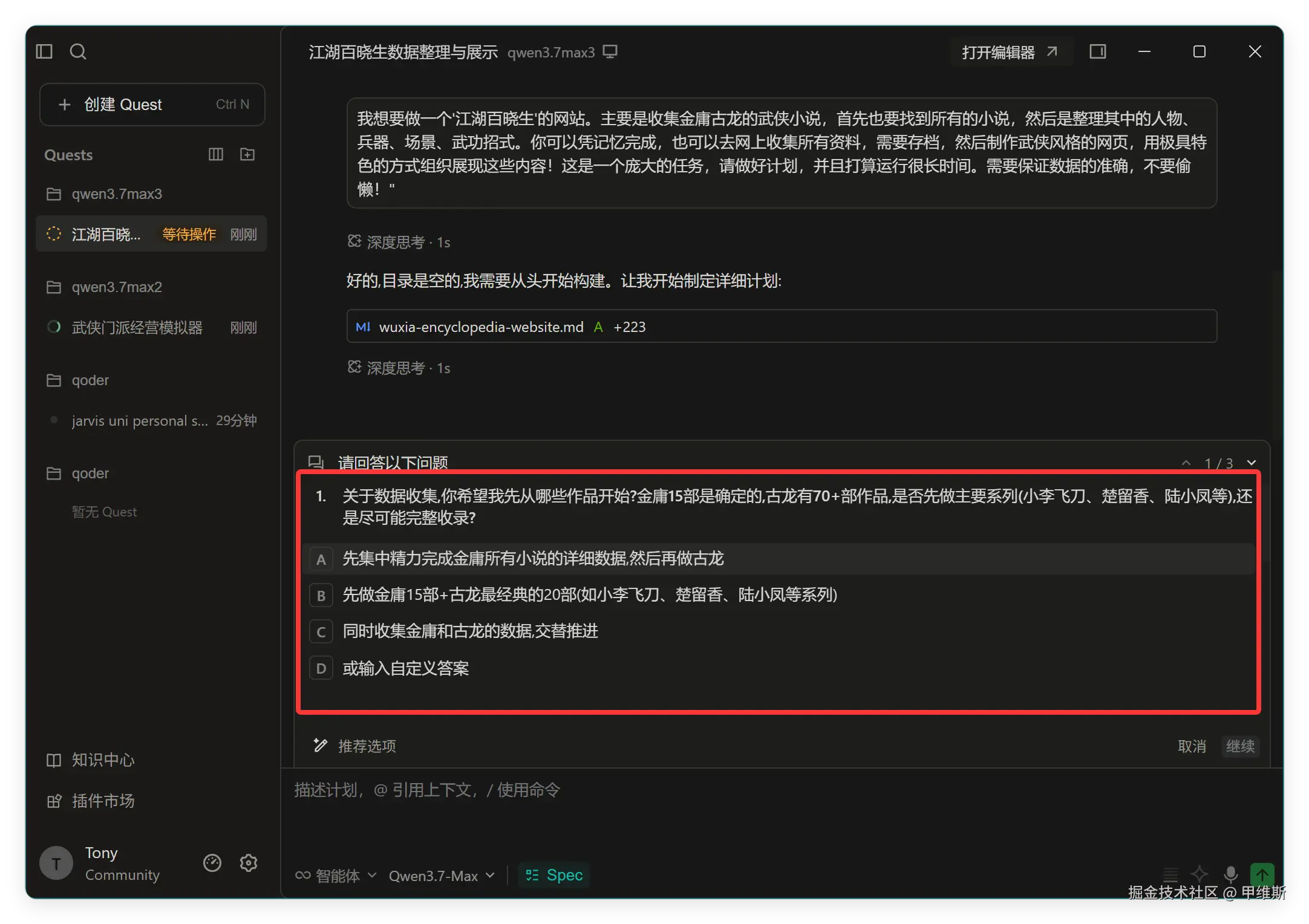Image resolution: width=1309 pixels, height=924 pixels.
Task: Click the +223 added lines count
Action: pos(629,327)
